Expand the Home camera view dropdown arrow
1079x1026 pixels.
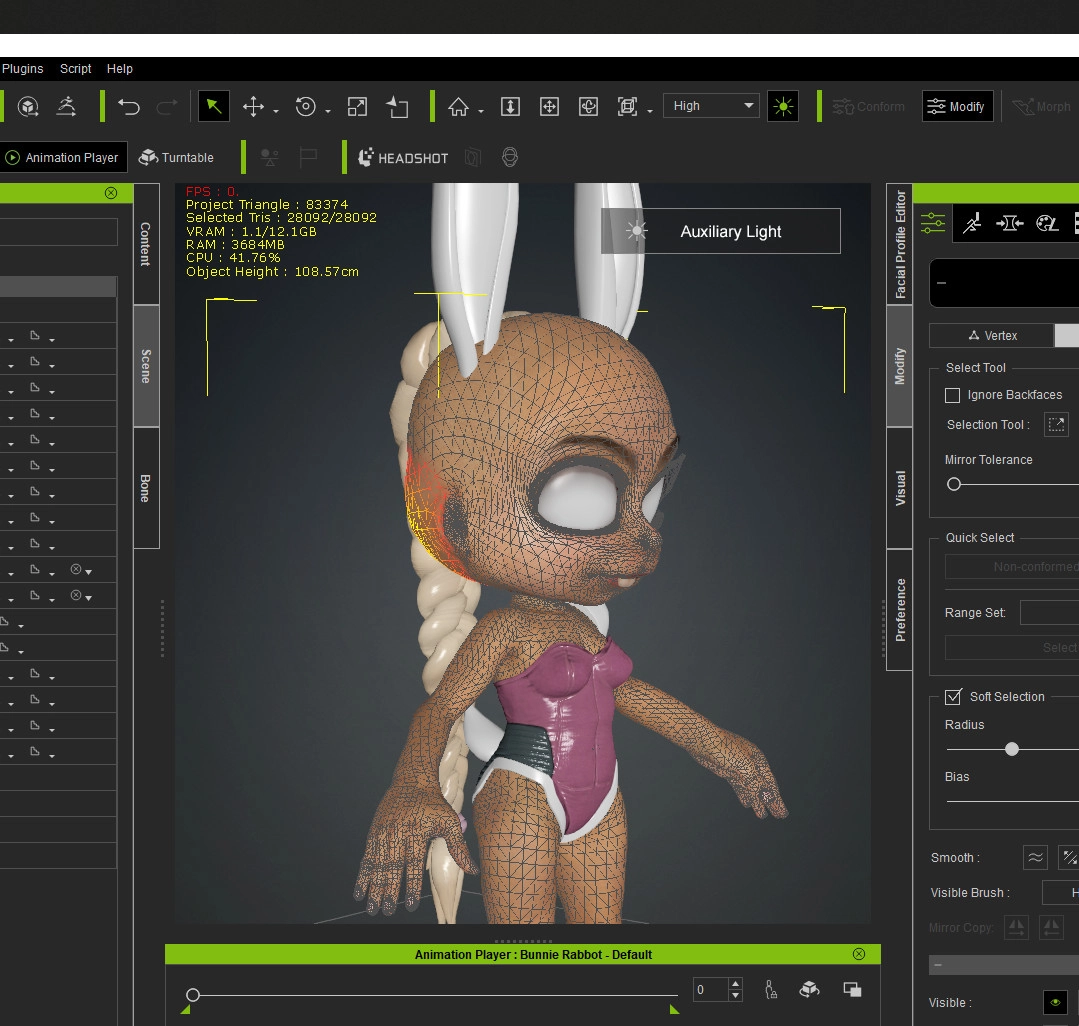[x=481, y=110]
